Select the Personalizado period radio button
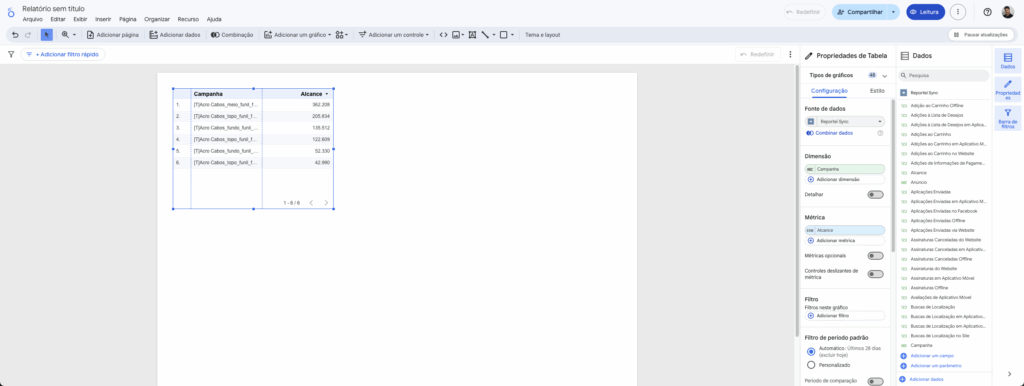This screenshot has height=386, width=1024. pyautogui.click(x=811, y=365)
